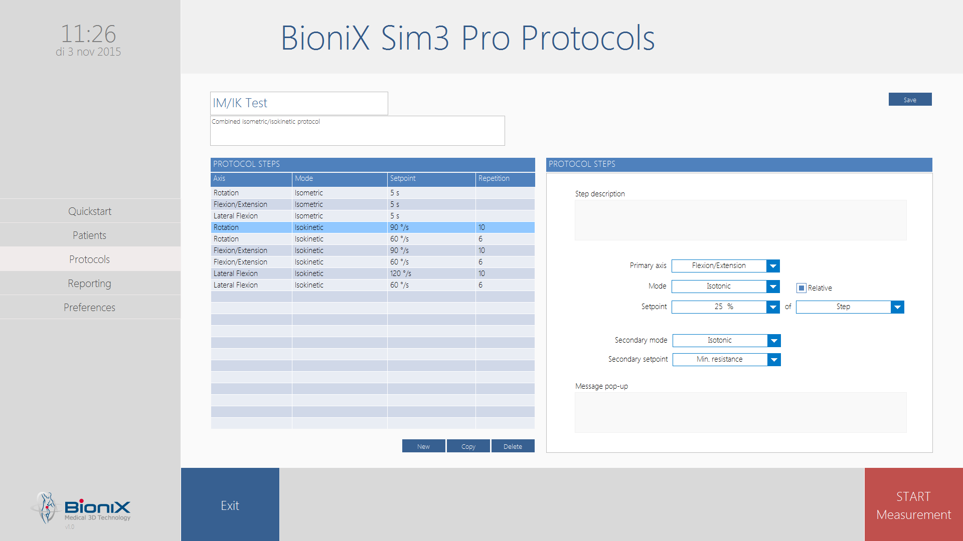This screenshot has height=541, width=963.
Task: Click the IM/IK Test protocol name field
Action: coord(299,103)
